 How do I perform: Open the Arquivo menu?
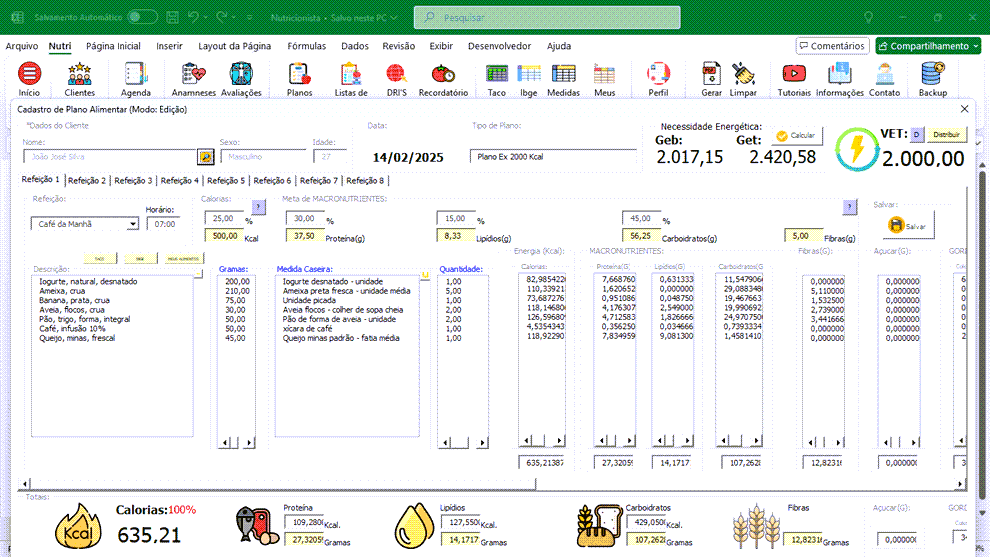point(21,46)
